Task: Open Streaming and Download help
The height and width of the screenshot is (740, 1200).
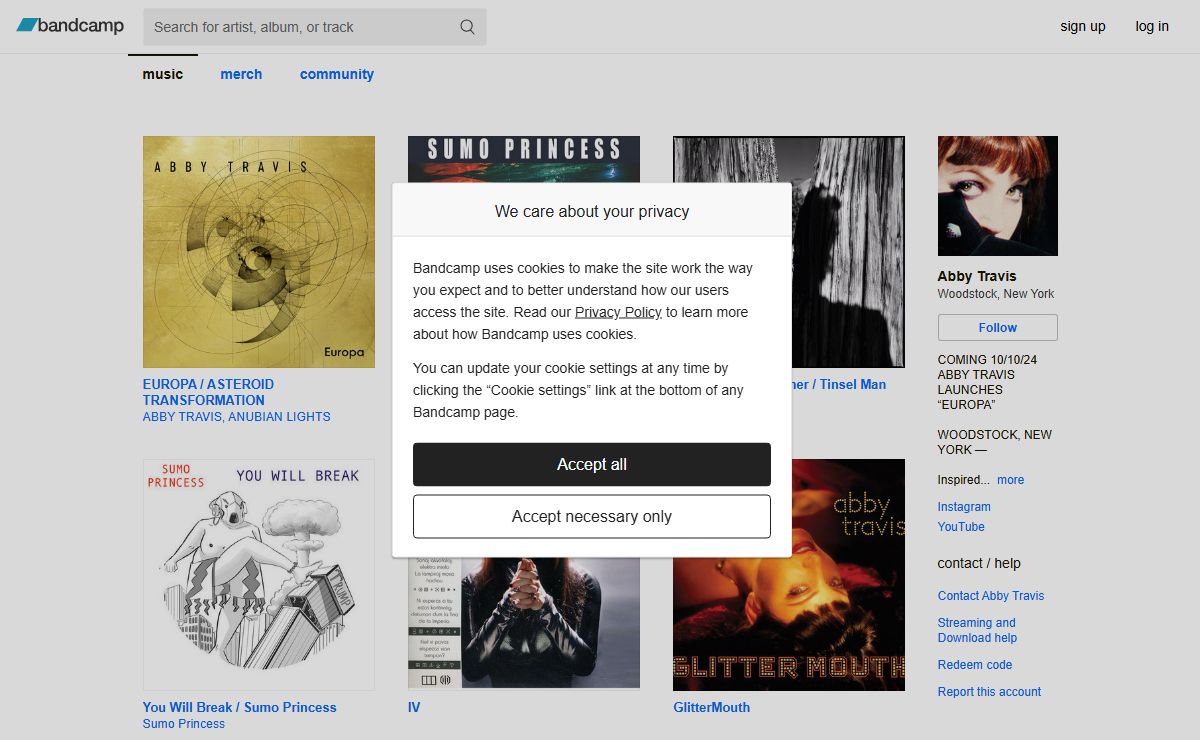Action: (x=977, y=630)
